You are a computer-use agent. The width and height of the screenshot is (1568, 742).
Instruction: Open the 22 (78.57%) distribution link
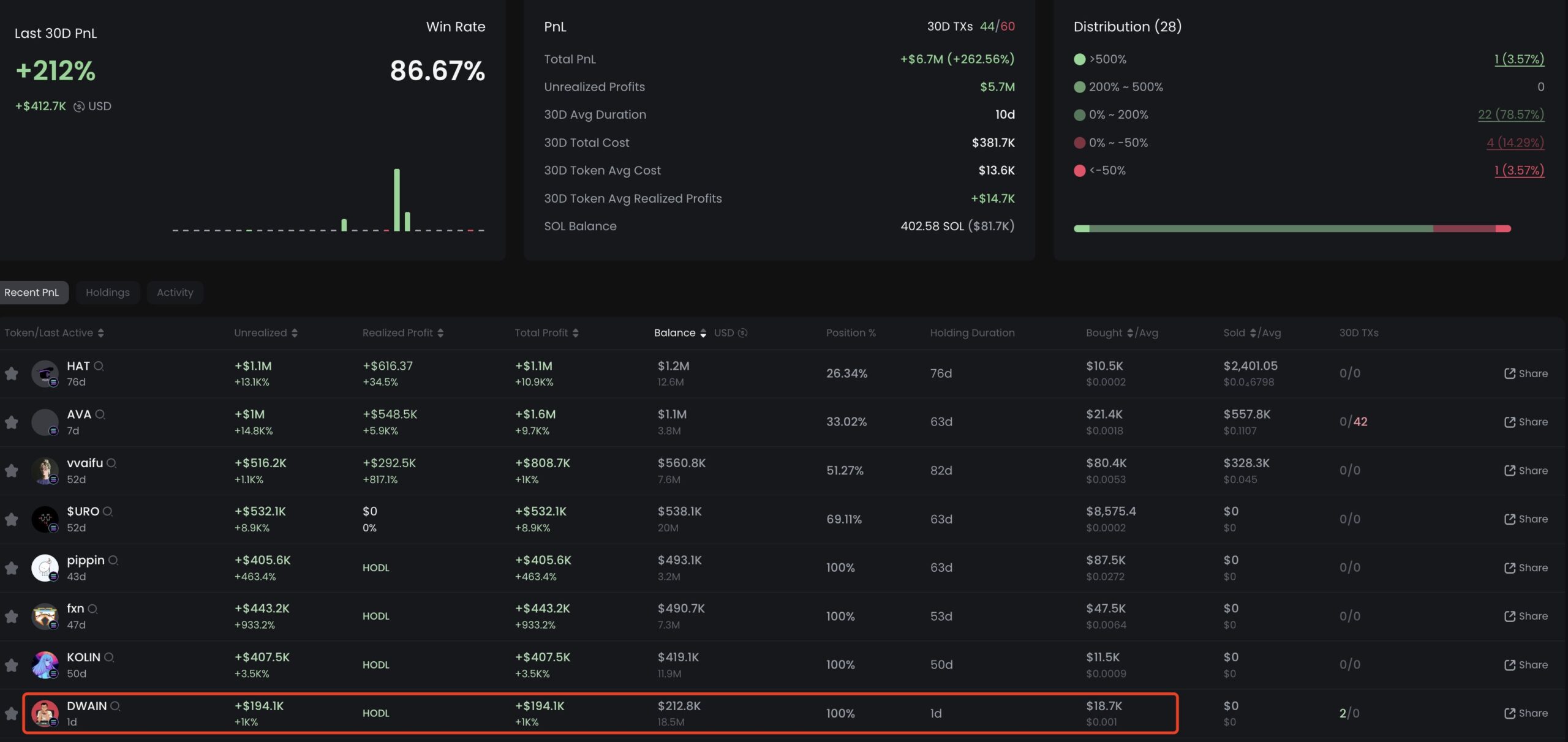1510,114
